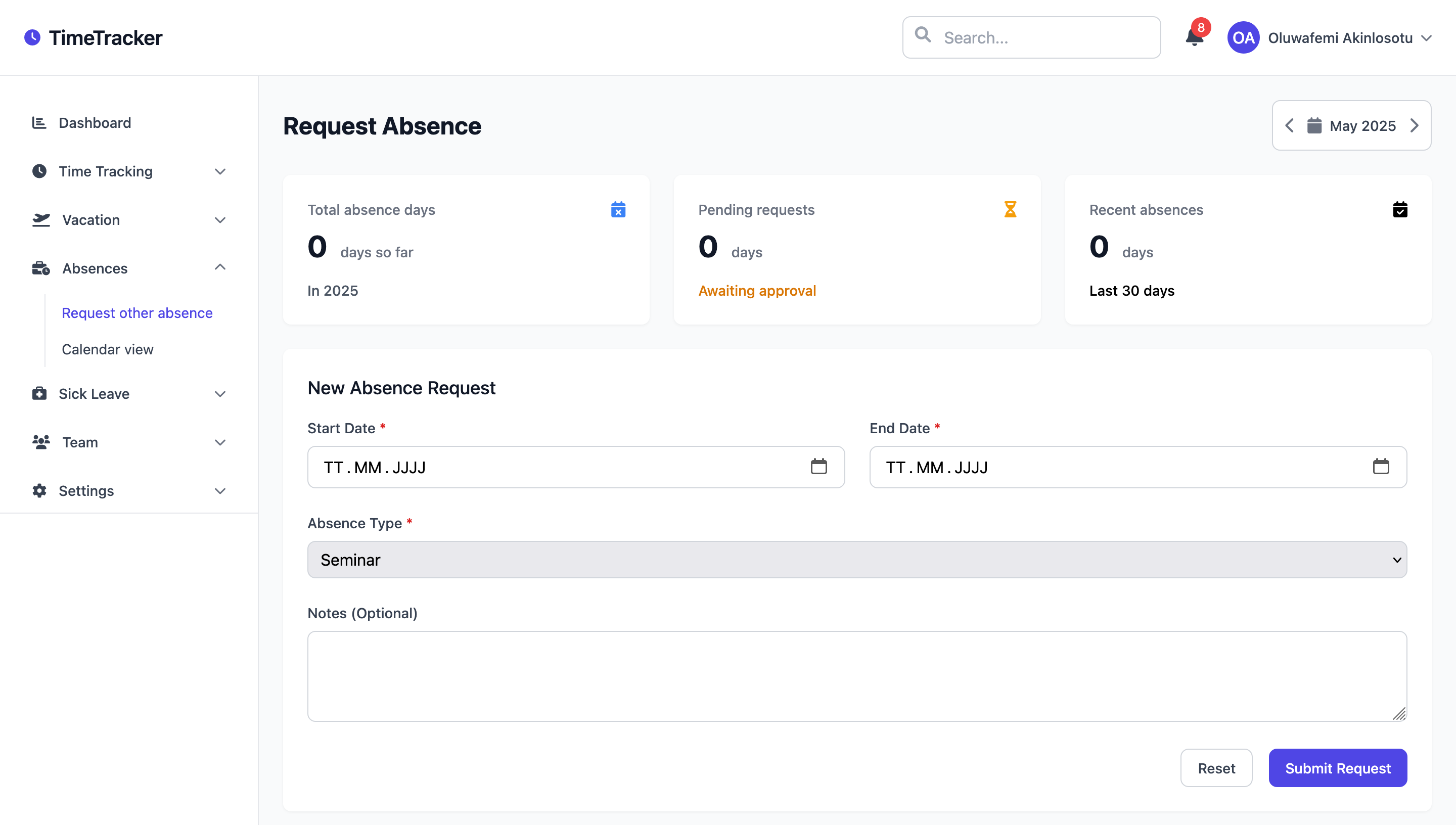The width and height of the screenshot is (1456, 825).
Task: Collapse the Absences menu chevron
Action: coord(220,267)
